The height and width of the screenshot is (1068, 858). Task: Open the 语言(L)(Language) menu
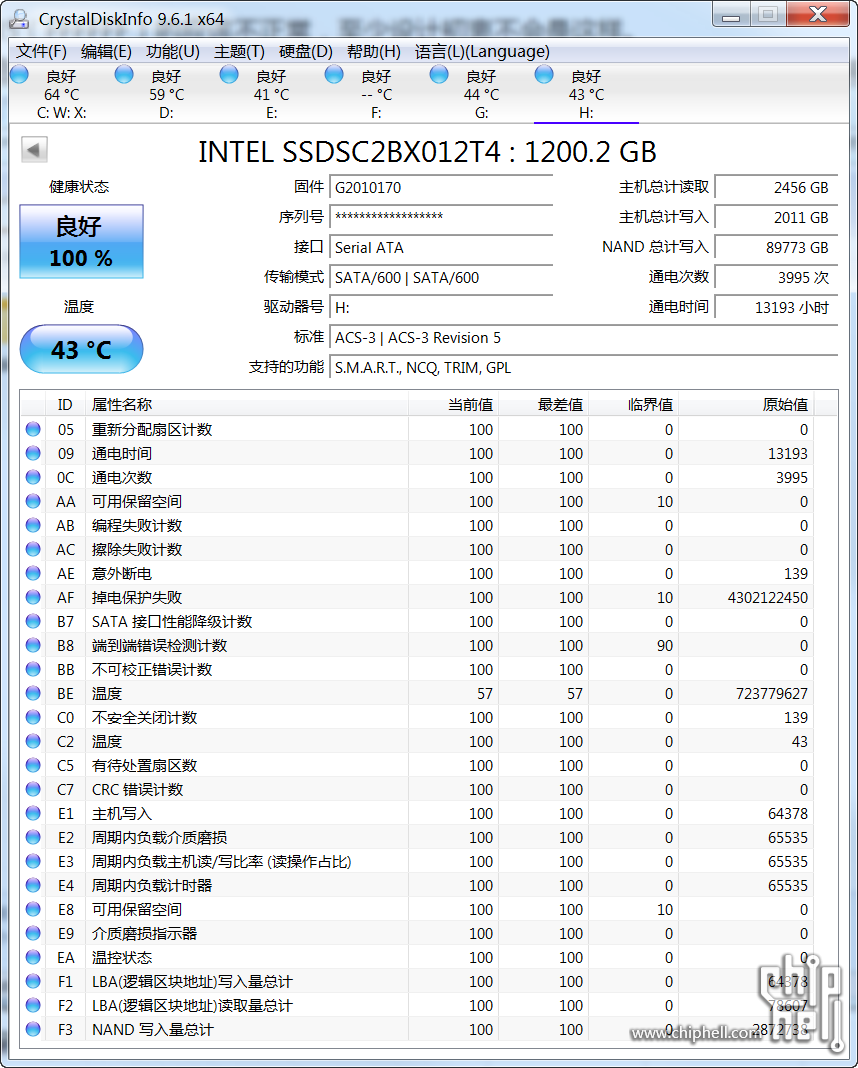coord(482,51)
